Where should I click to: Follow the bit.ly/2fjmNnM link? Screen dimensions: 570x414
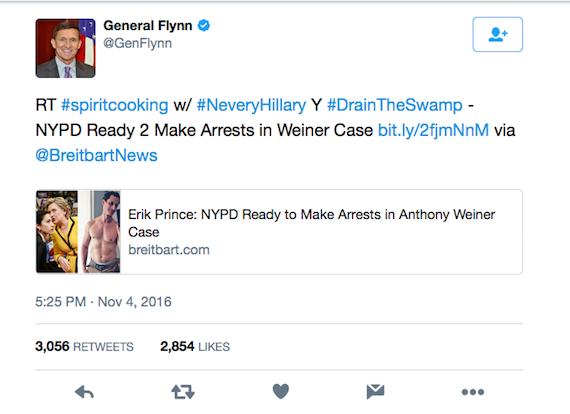click(x=433, y=130)
